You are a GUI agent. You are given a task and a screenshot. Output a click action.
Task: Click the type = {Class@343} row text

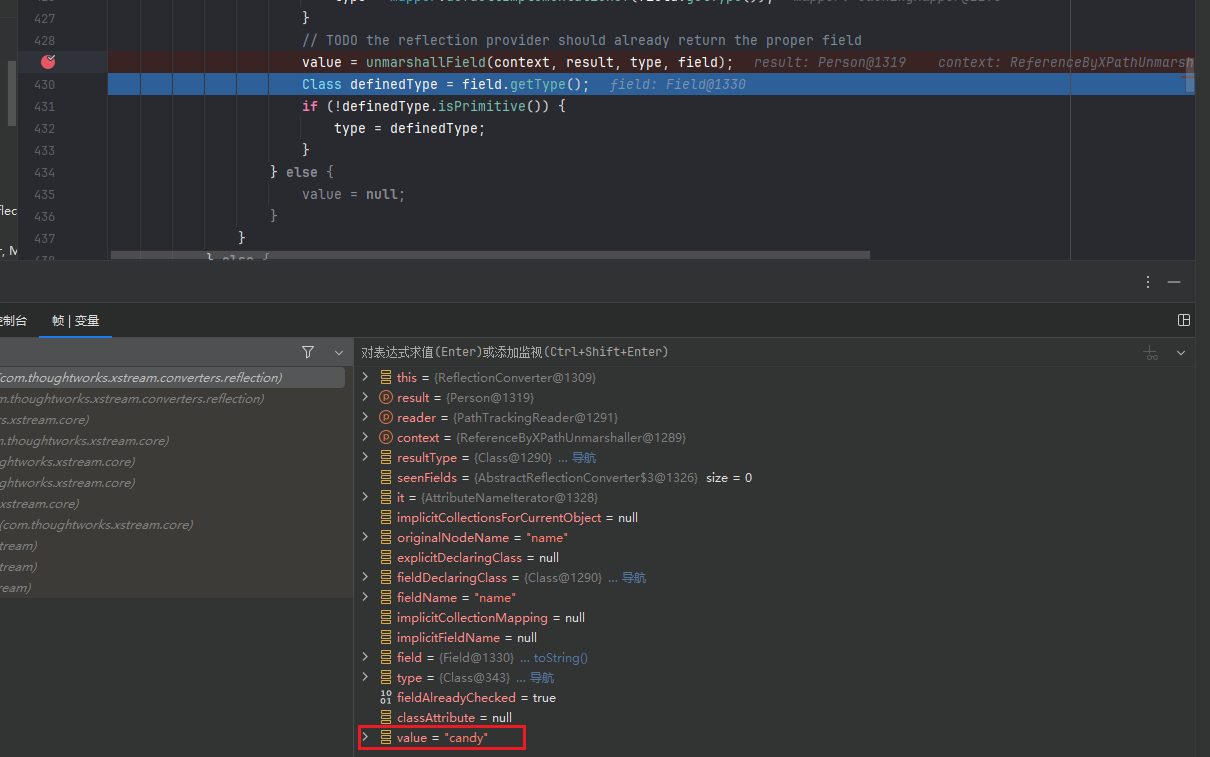click(x=453, y=678)
